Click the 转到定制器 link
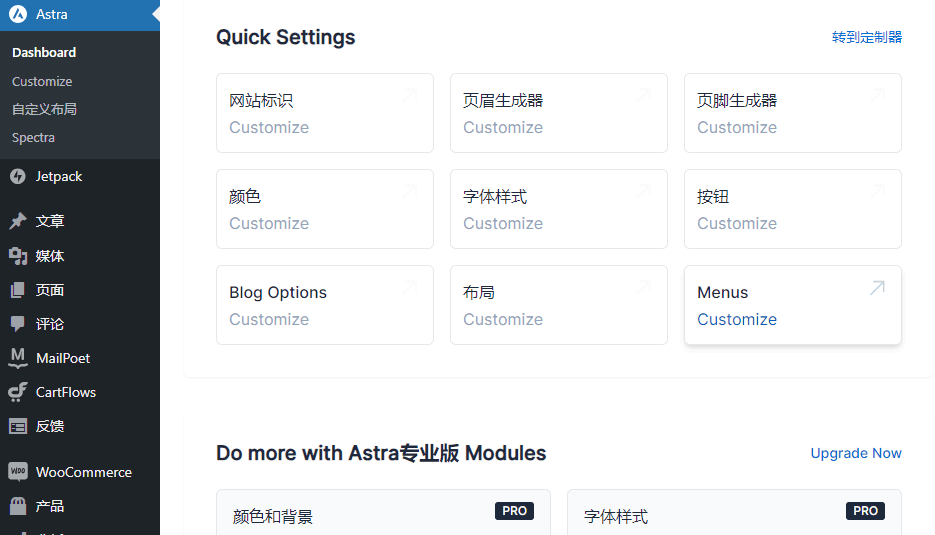Screen dimensions: 935x535 (866, 37)
